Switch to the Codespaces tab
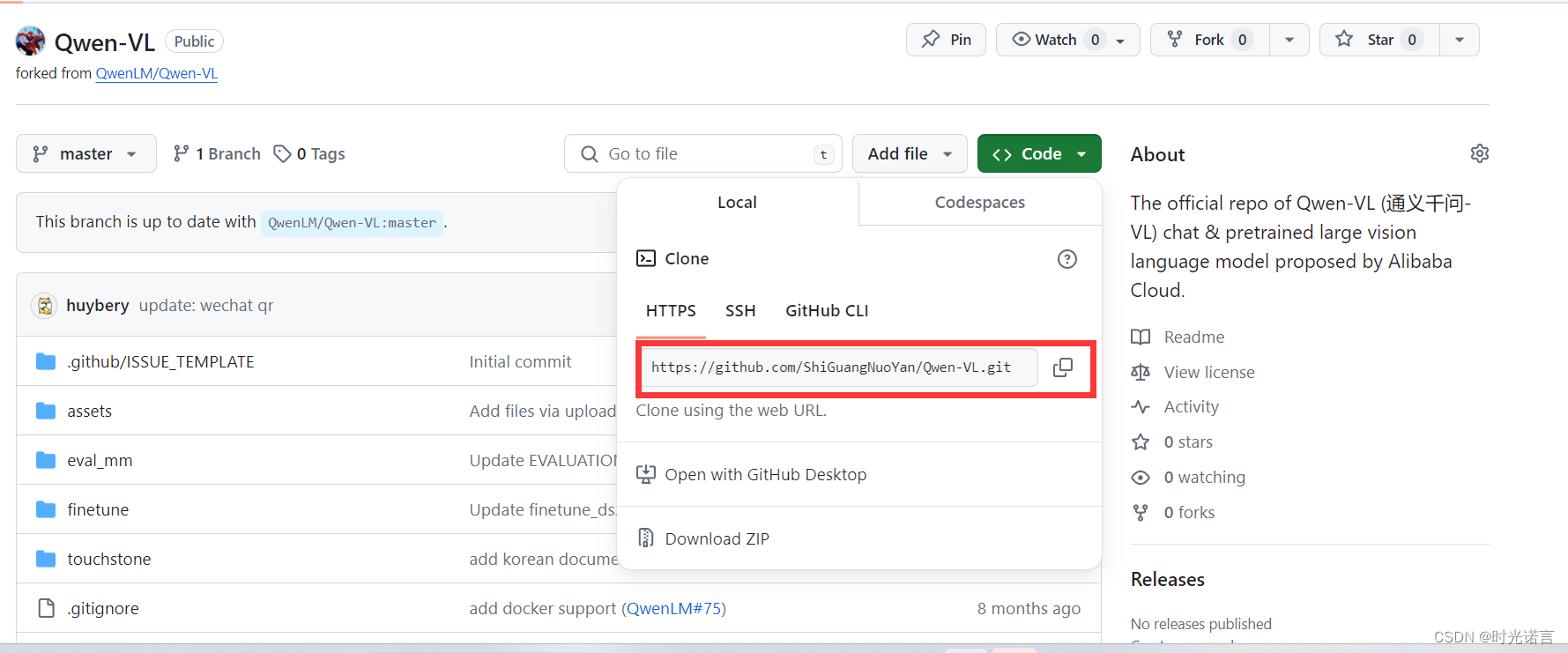1568x653 pixels. point(980,202)
